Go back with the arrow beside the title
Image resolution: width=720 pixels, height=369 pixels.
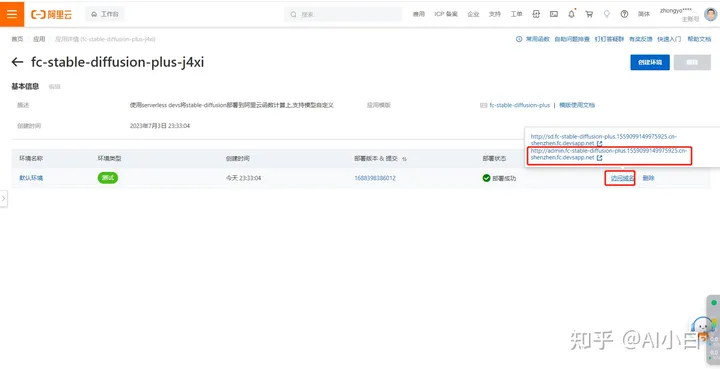(17, 62)
